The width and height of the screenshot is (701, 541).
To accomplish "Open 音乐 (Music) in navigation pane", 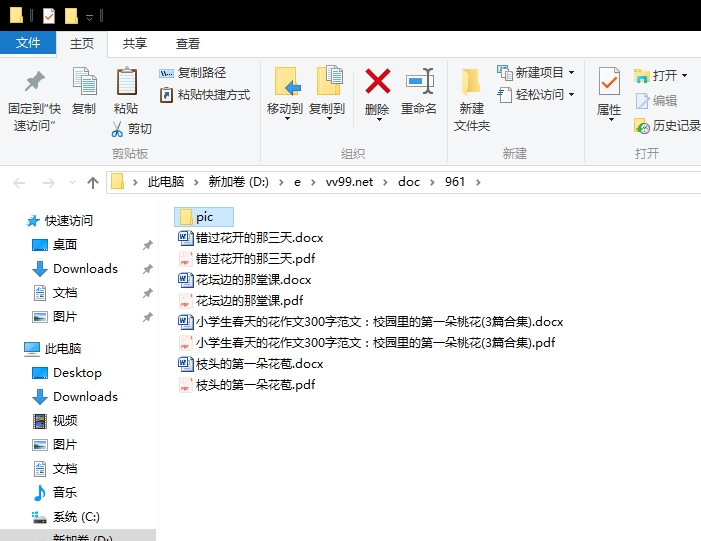I will pos(55,493).
